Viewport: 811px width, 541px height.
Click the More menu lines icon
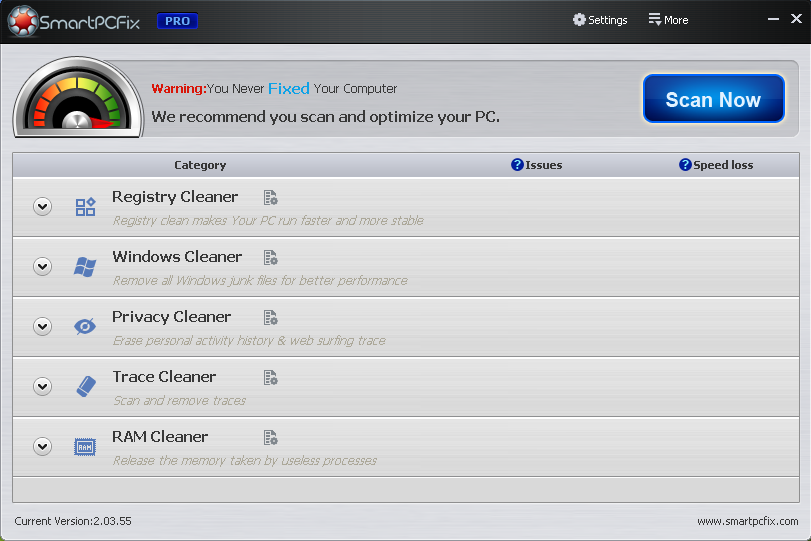tap(655, 20)
